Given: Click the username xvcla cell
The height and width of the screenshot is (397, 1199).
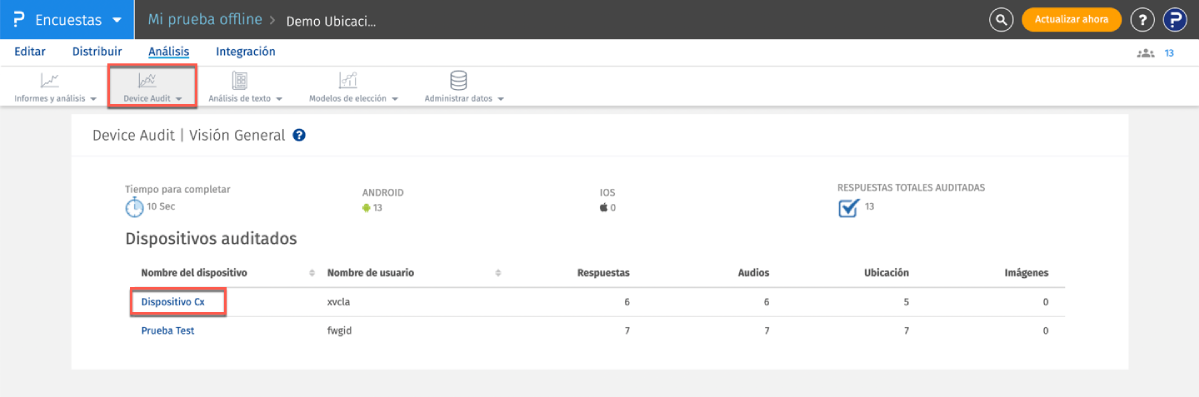Looking at the screenshot, I should click(x=339, y=301).
